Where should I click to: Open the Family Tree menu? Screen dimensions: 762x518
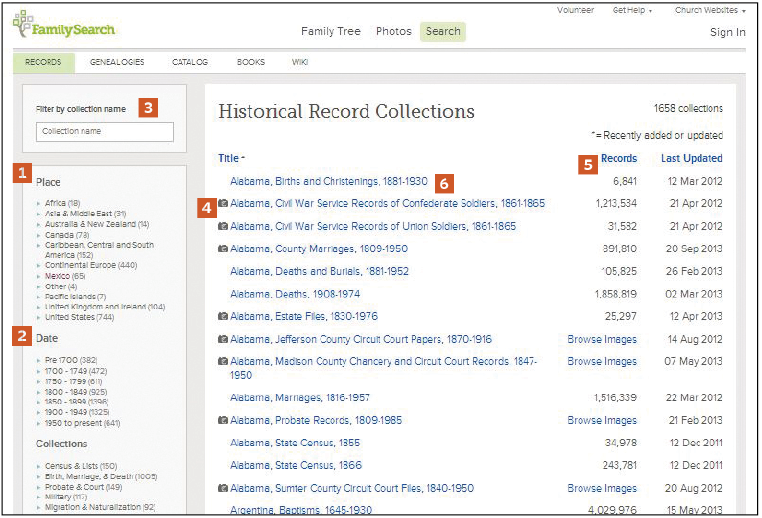331,32
